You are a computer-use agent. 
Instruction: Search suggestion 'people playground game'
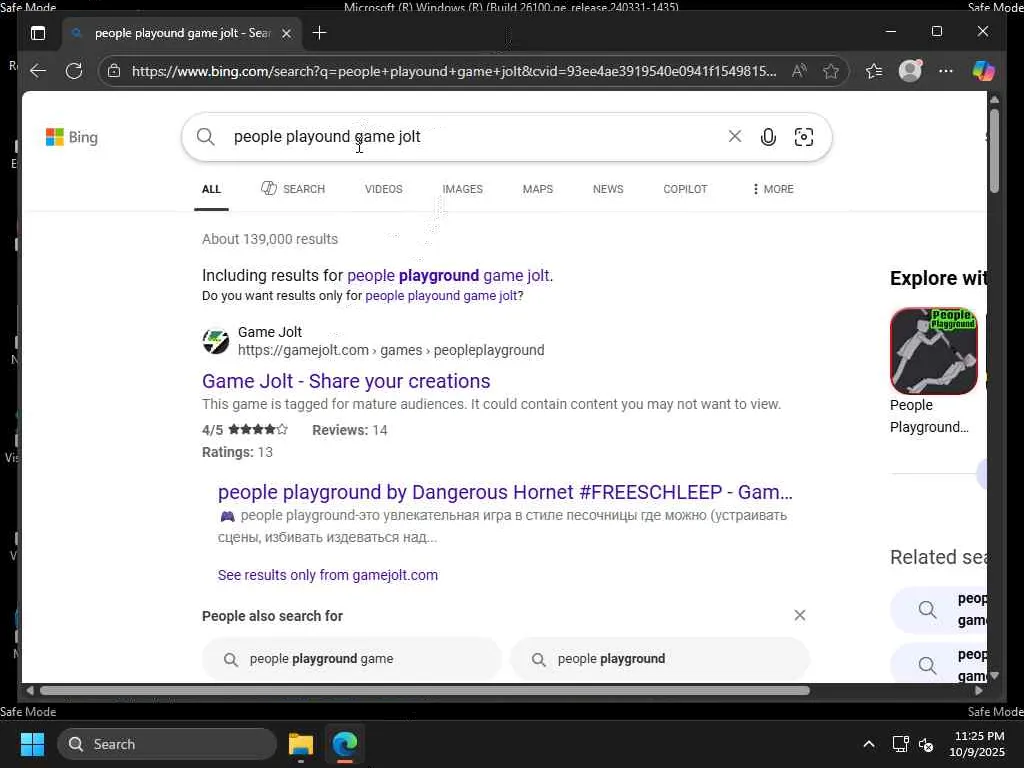352,659
